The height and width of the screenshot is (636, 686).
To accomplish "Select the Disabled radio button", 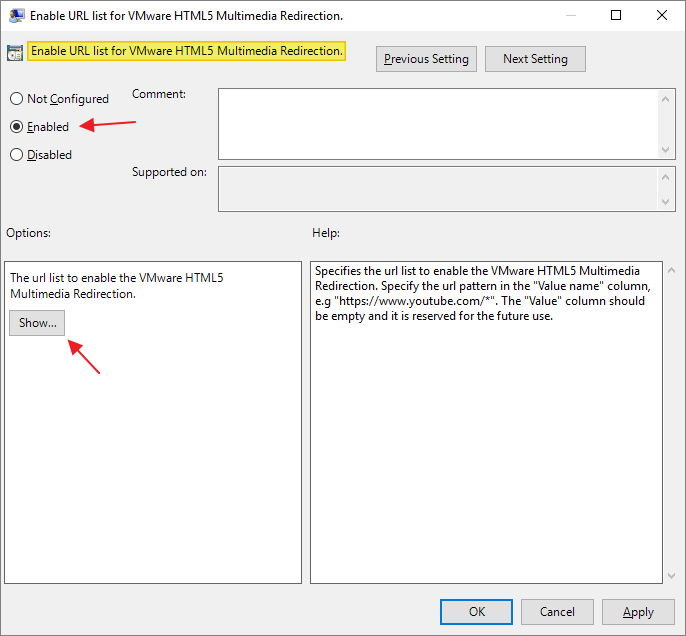I will tap(17, 155).
